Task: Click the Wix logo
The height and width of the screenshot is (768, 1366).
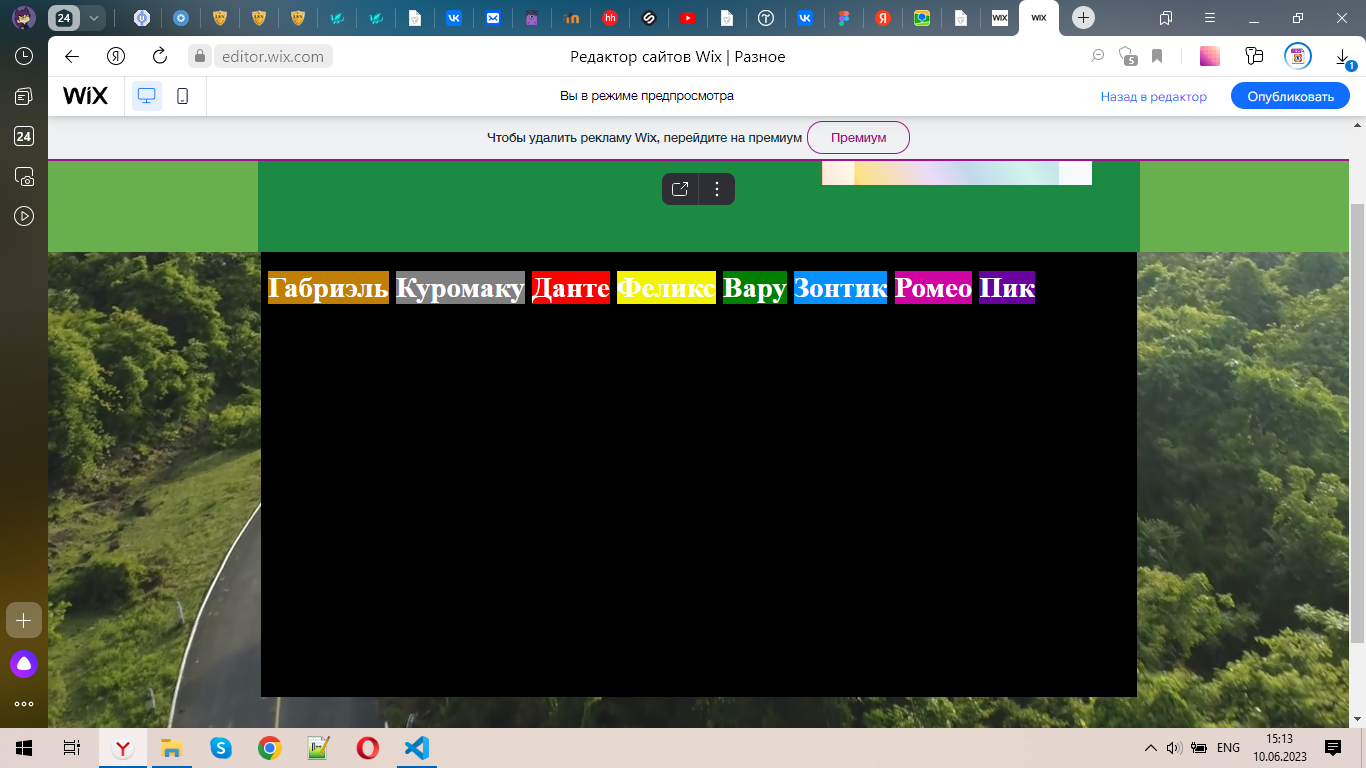Action: (85, 96)
